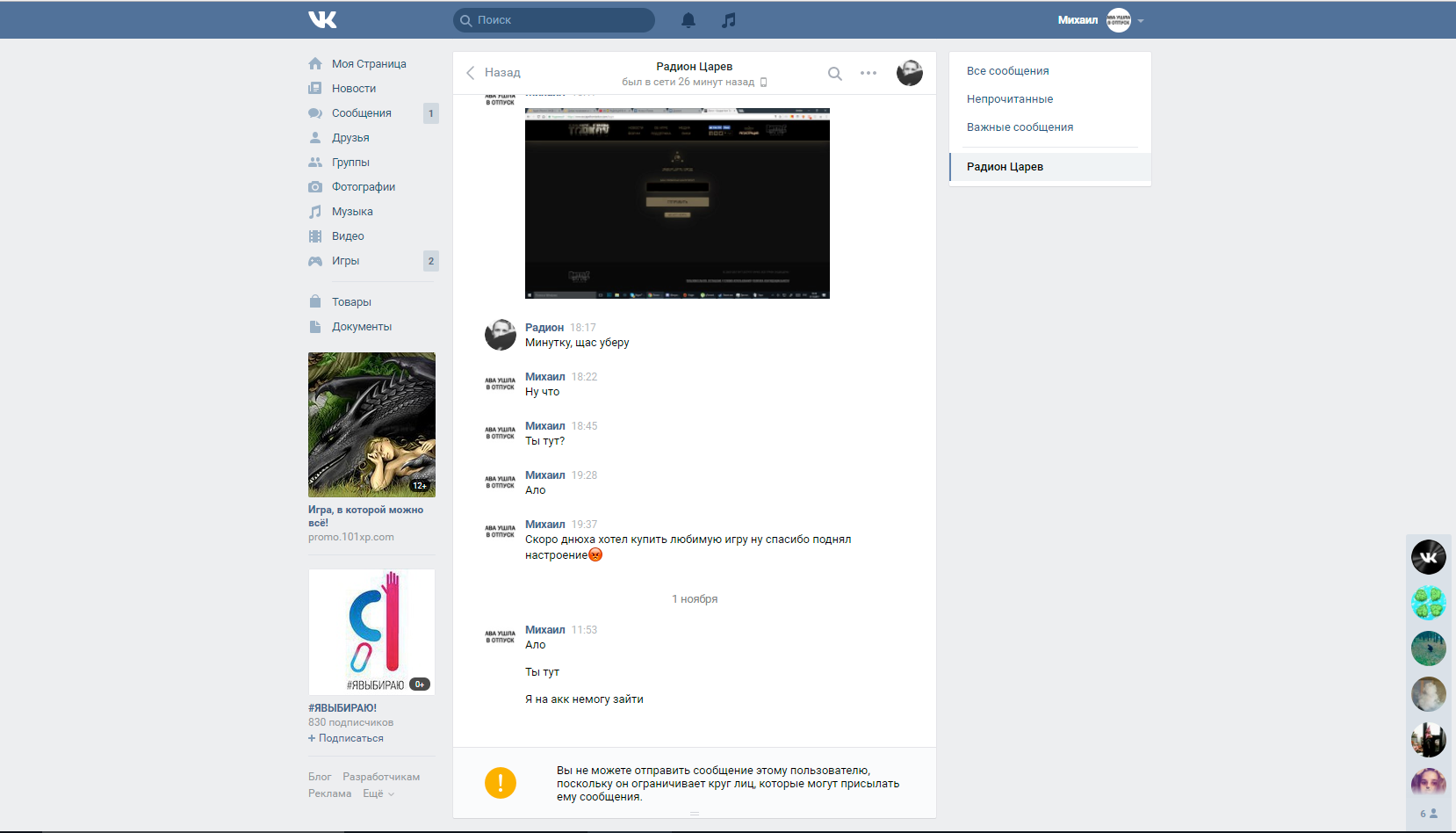Expand the Михаил profile dropdown arrow
Screen dimensions: 1456x833
(x=1141, y=20)
